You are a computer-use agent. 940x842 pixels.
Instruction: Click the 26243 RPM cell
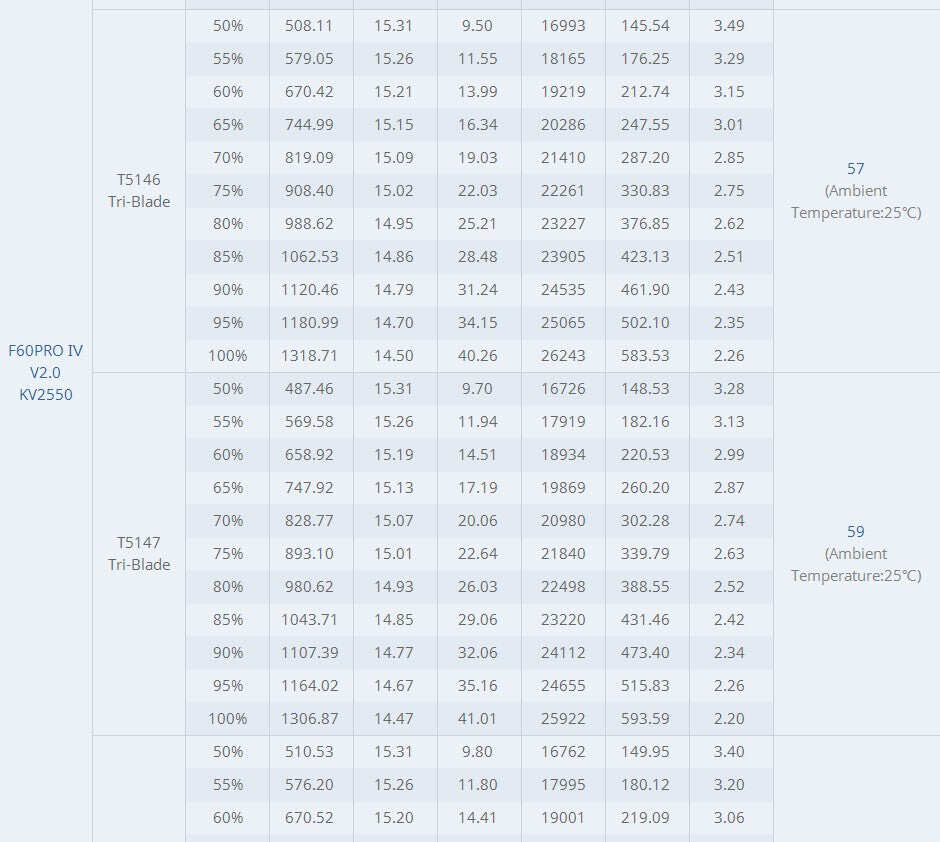[x=563, y=355]
